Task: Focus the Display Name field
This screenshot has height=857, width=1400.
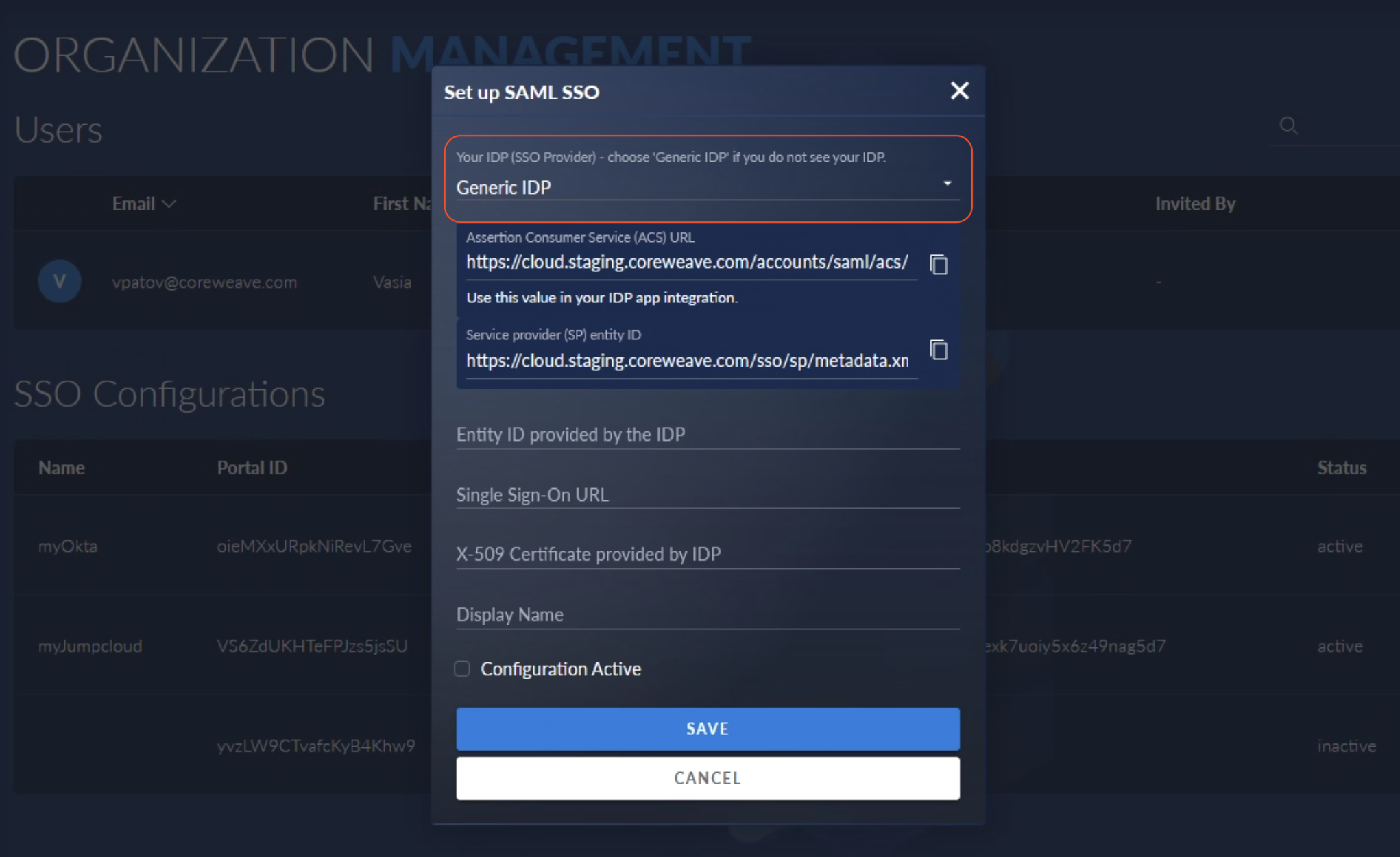Action: (x=708, y=614)
